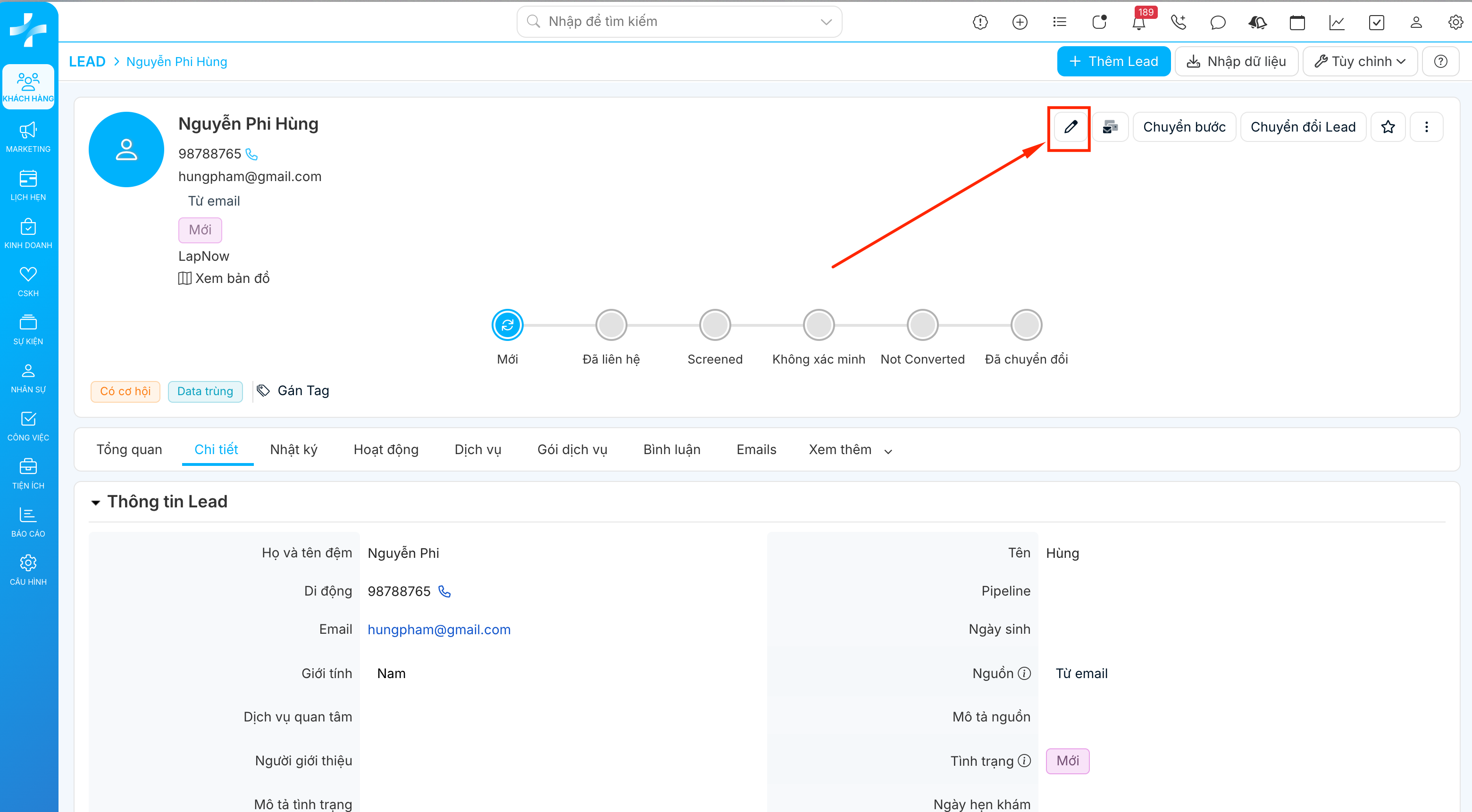
Task: Select the "Screened" pipeline step circle
Action: pos(715,325)
